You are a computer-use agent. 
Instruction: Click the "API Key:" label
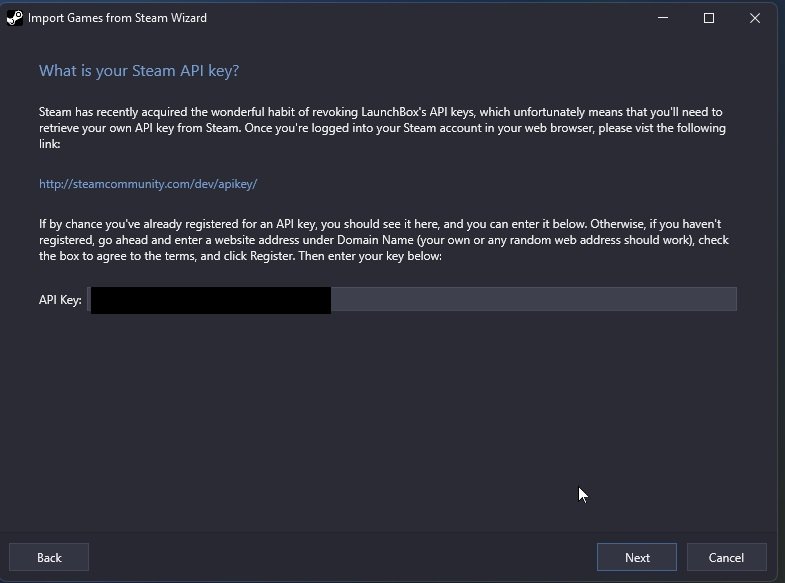(60, 300)
